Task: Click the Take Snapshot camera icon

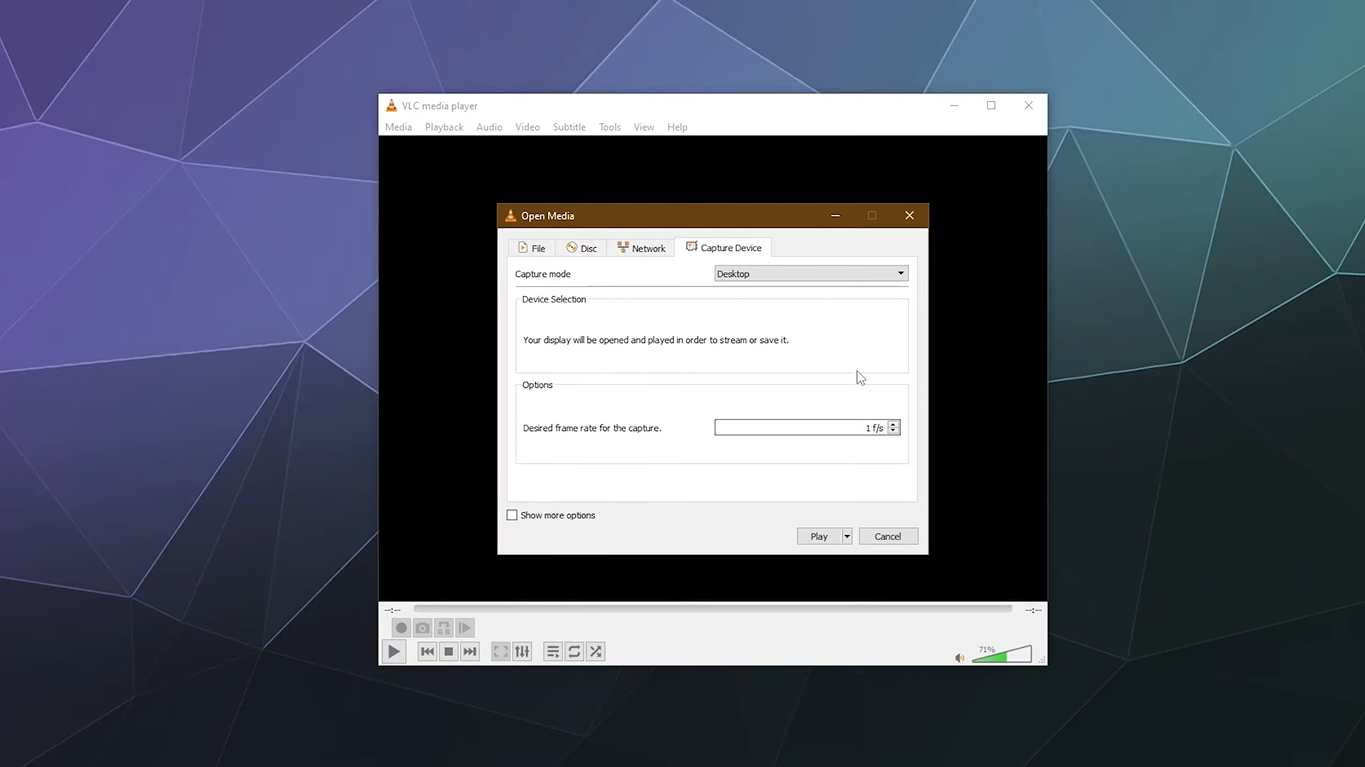Action: coord(422,627)
